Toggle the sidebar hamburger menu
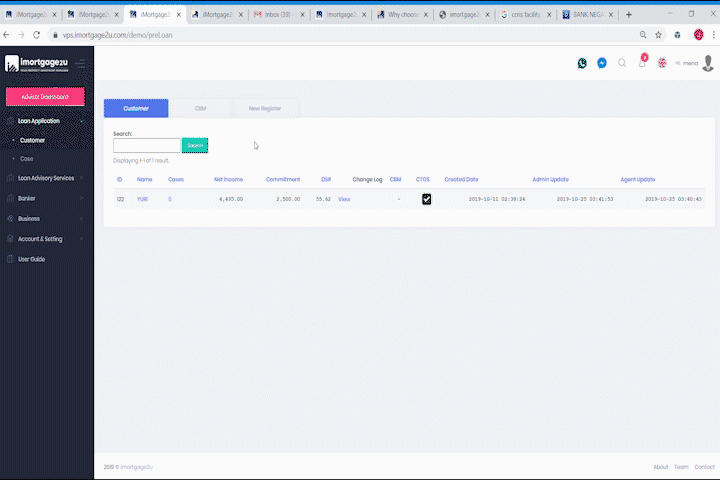Viewport: 720px width, 480px height. pyautogui.click(x=81, y=64)
